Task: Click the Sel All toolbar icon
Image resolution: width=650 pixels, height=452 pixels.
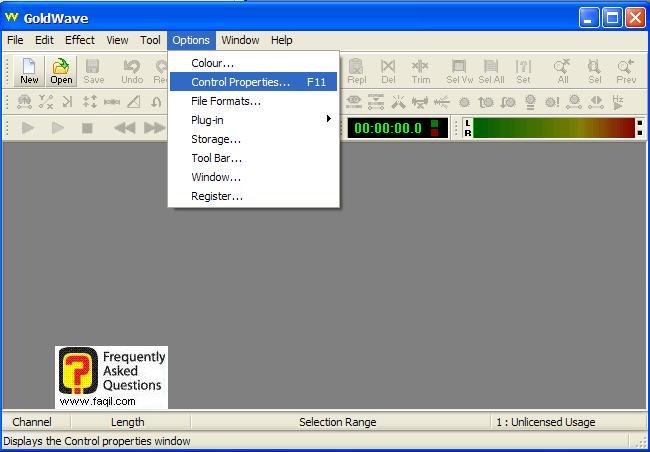Action: pyautogui.click(x=491, y=71)
